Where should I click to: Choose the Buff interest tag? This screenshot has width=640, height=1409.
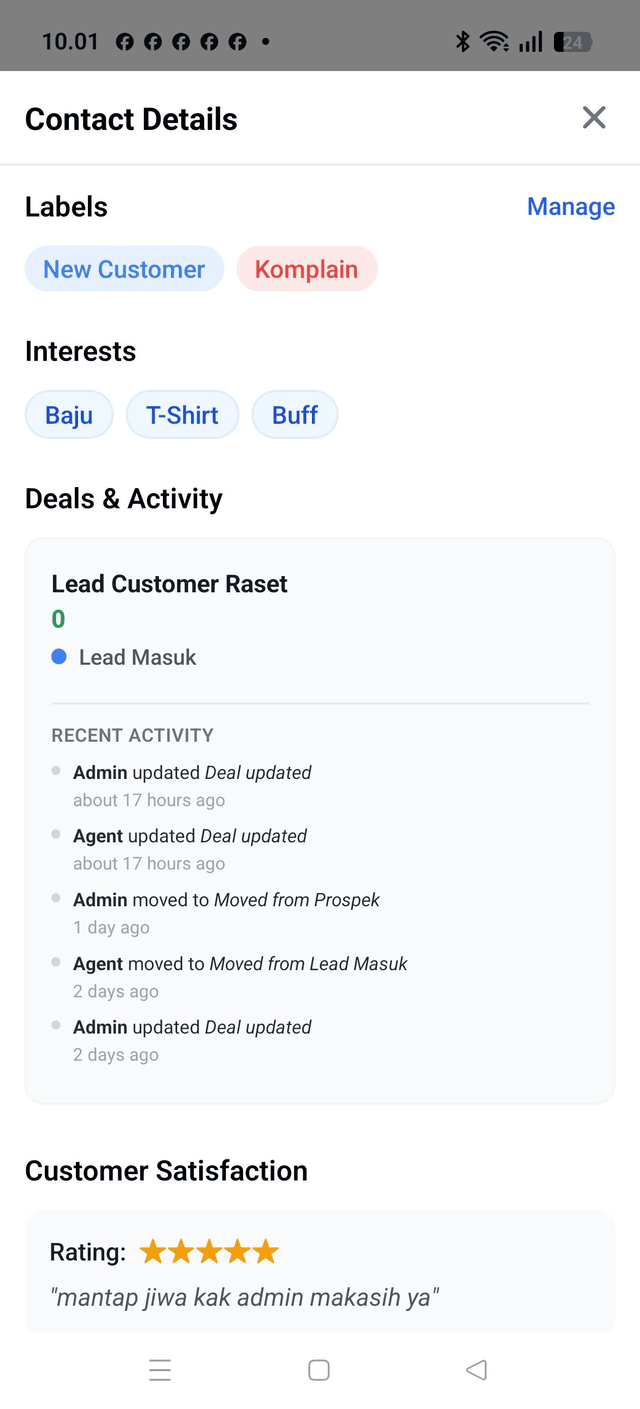pos(295,415)
